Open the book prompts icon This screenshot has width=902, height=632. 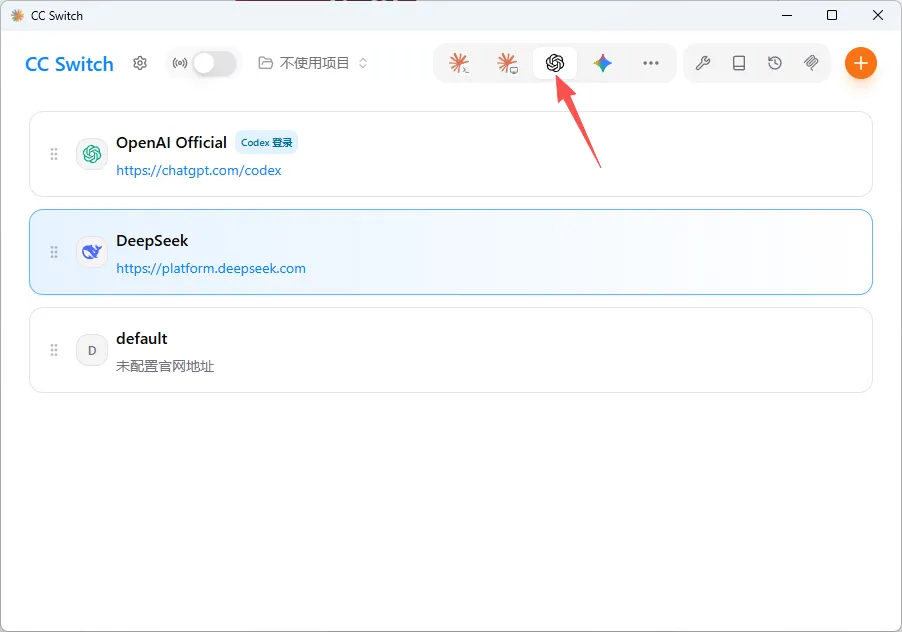coord(739,63)
